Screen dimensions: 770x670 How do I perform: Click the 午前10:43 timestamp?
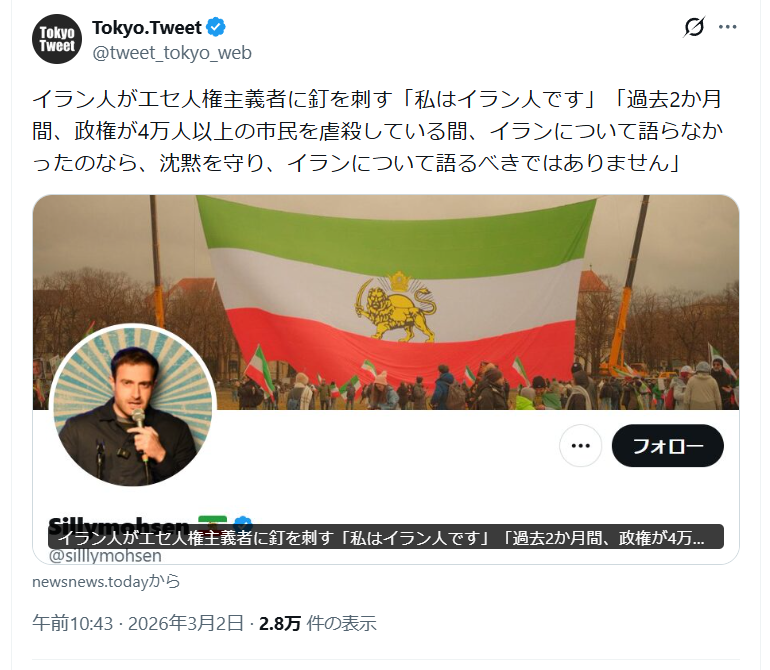[73, 623]
